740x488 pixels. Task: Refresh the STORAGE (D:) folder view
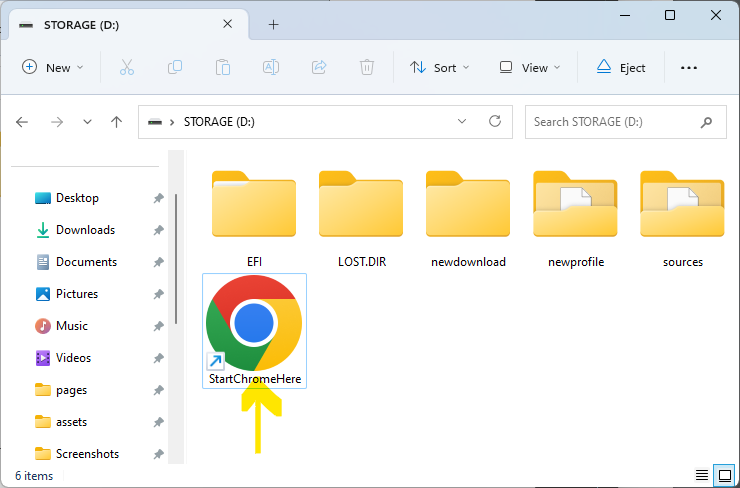pyautogui.click(x=494, y=121)
